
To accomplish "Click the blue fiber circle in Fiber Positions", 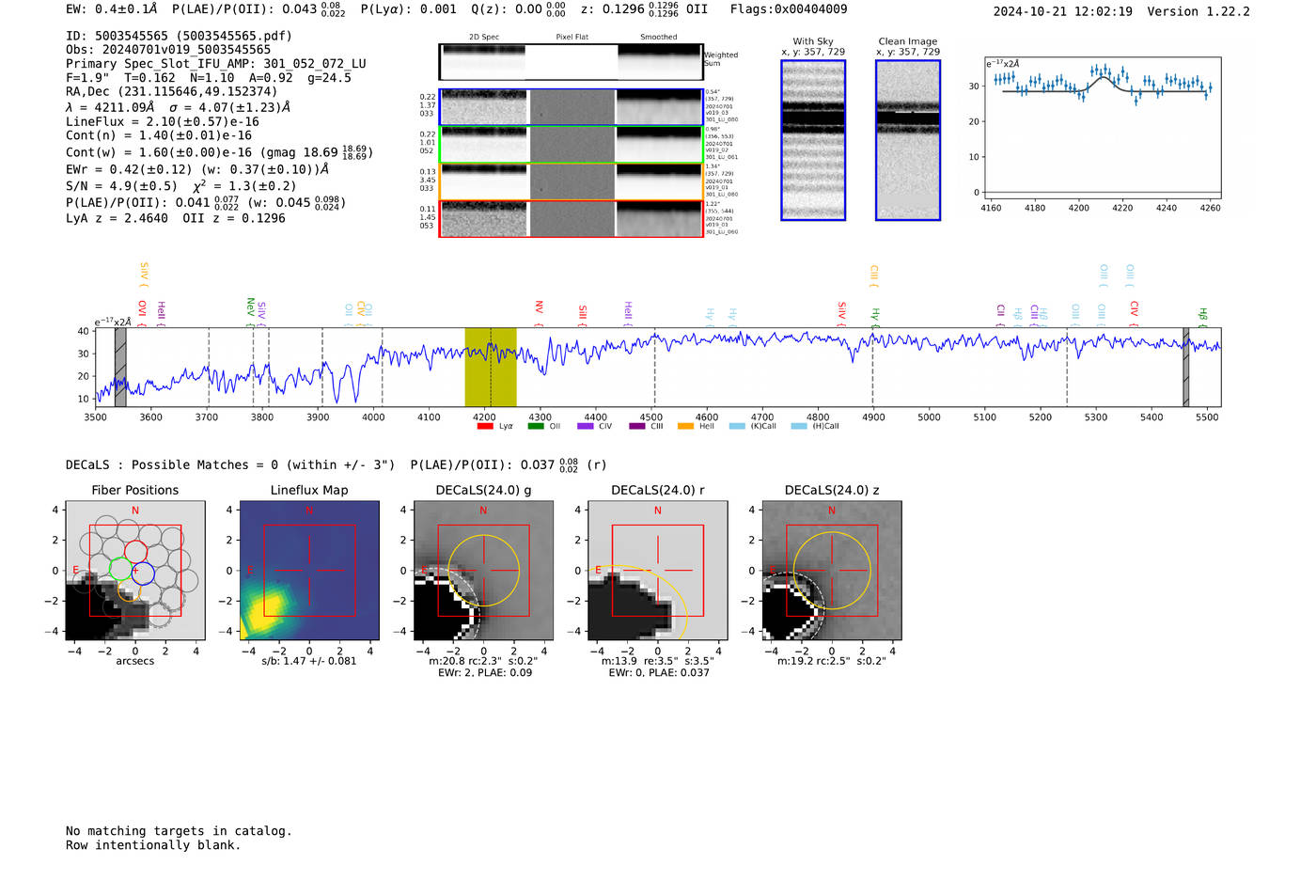I will click(143, 572).
